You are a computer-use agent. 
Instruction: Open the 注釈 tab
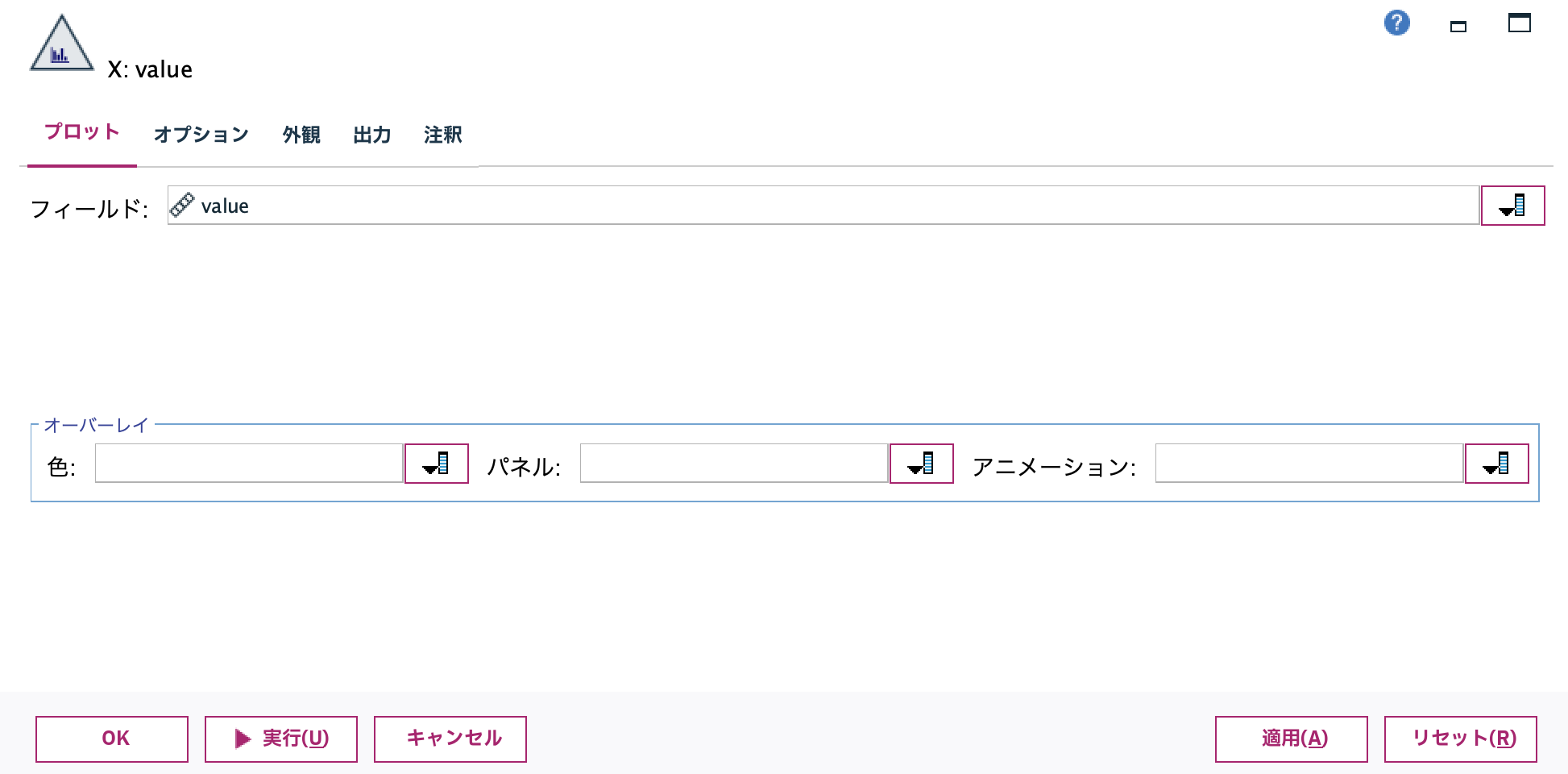click(x=441, y=135)
